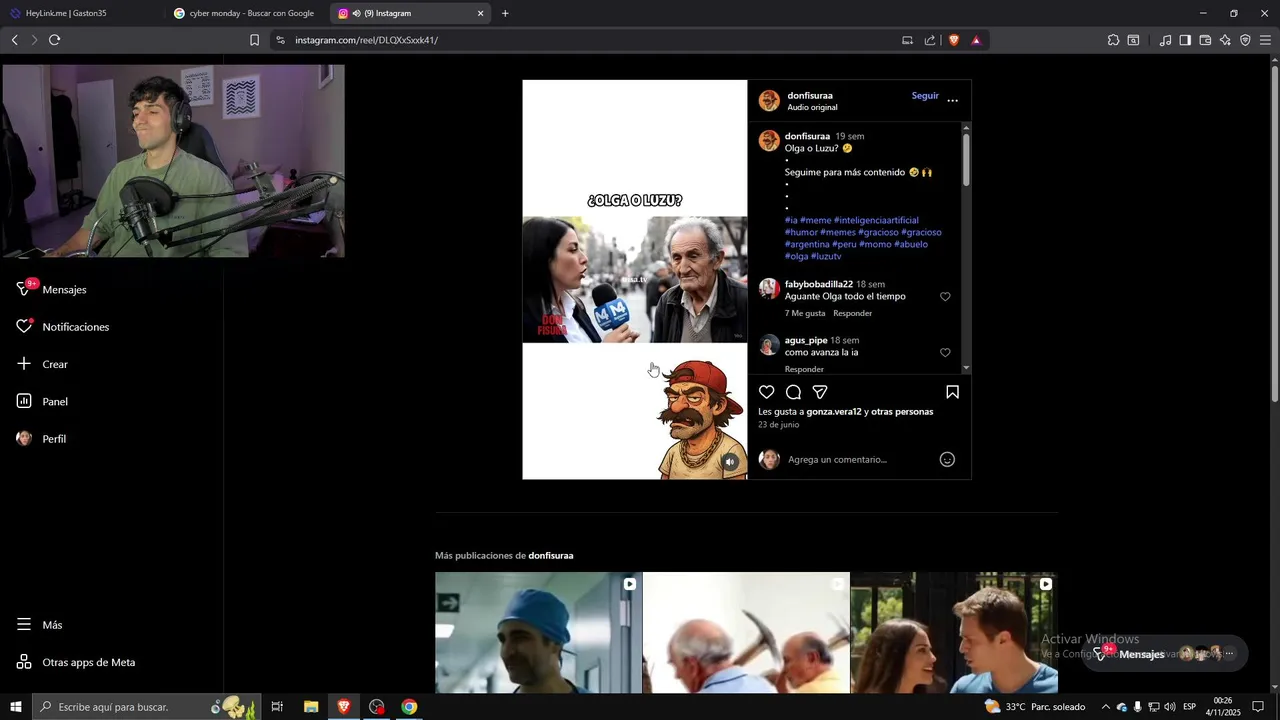The height and width of the screenshot is (720, 1280).
Task: Reply to agus_pipe's comment
Action: 804,369
